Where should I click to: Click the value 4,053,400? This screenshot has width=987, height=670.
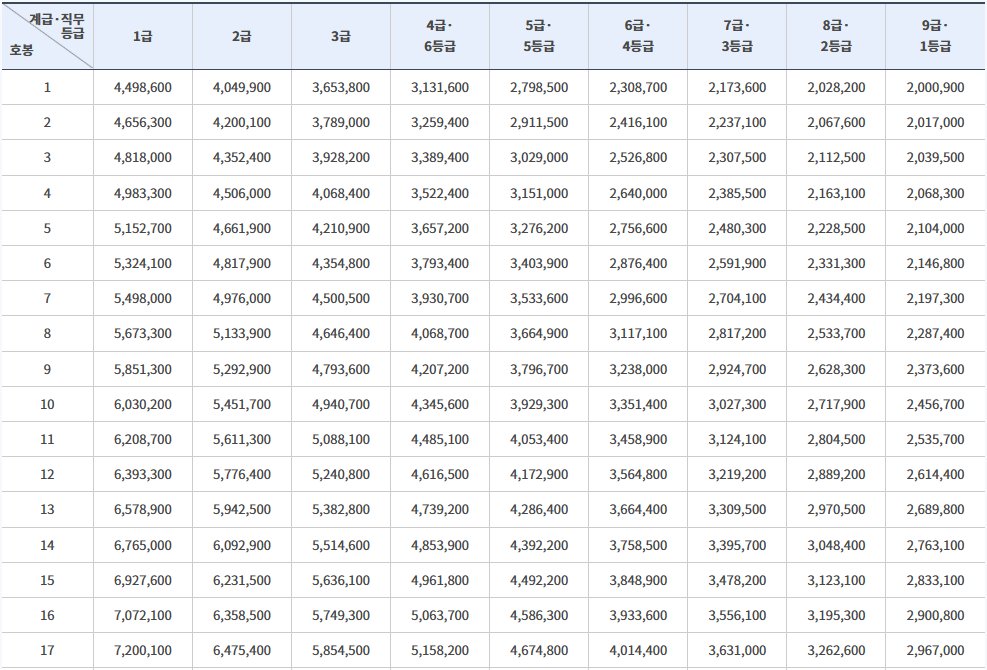539,440
